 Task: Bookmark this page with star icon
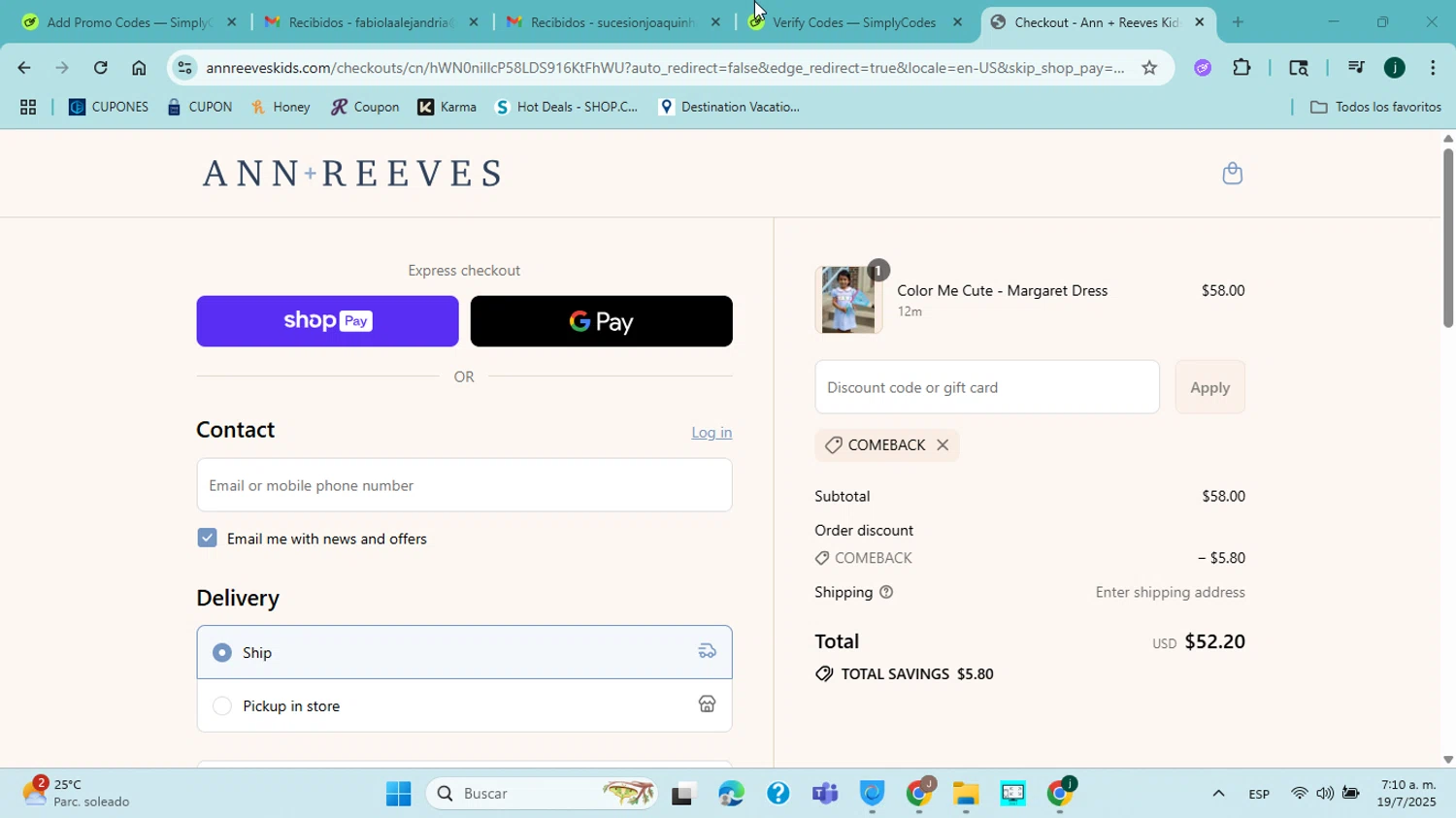point(1149,68)
